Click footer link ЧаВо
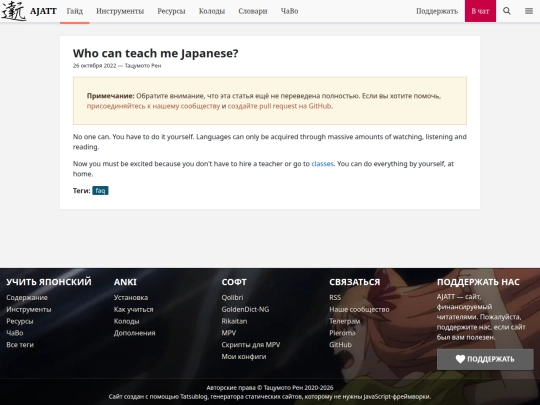This screenshot has width=540, height=405. 15,333
